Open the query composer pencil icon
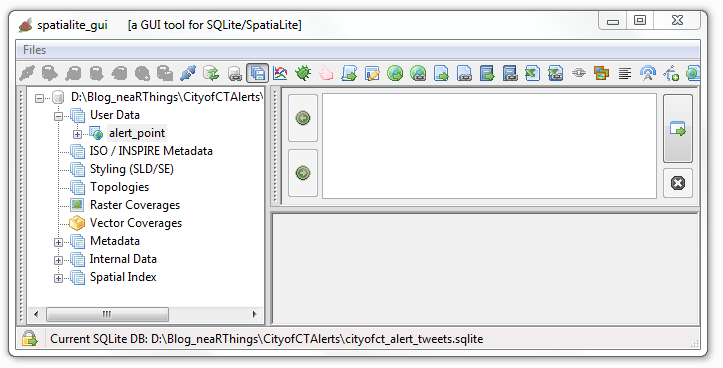 372,73
